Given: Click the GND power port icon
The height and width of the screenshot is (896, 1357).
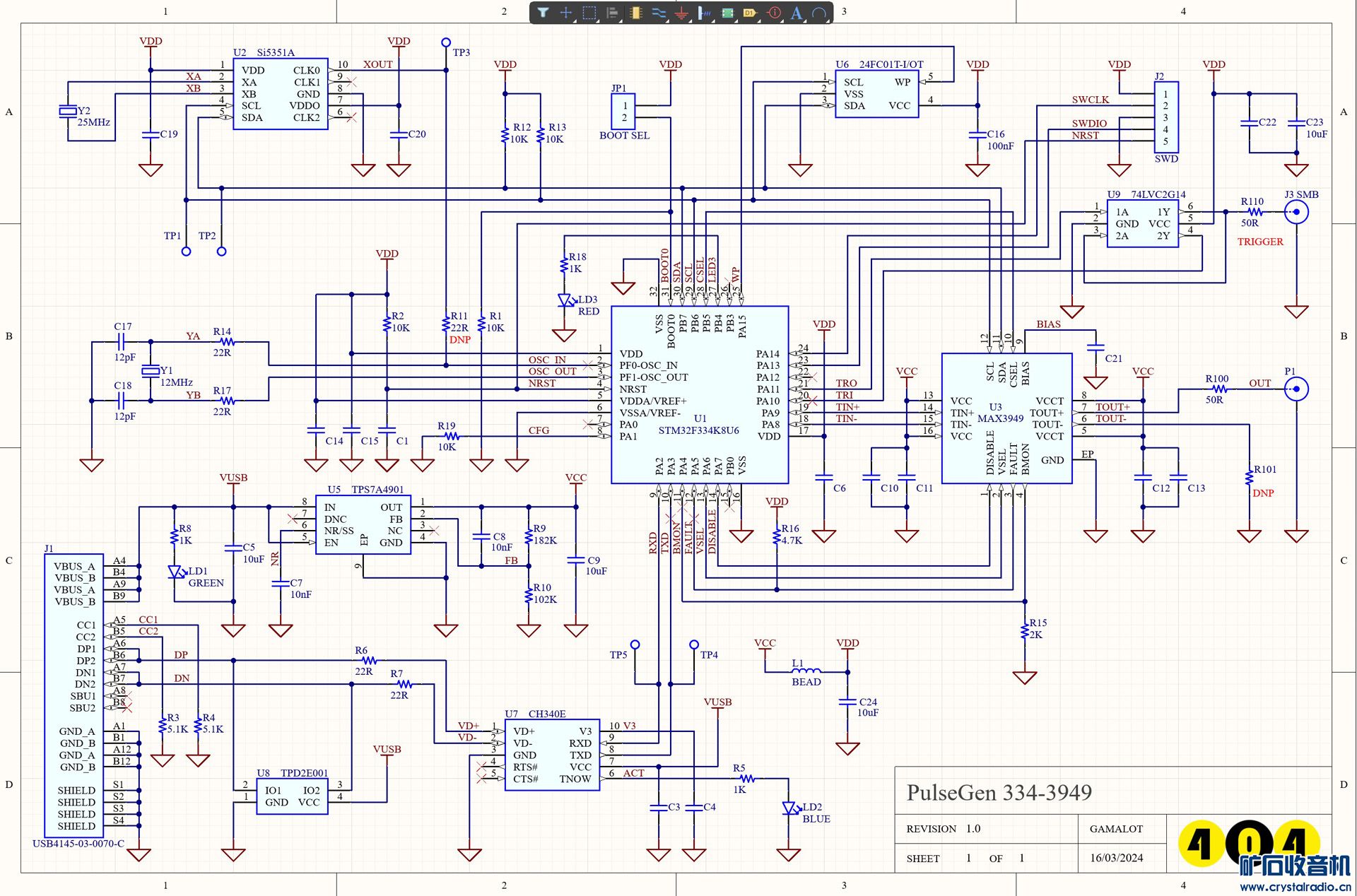Looking at the screenshot, I should tap(681, 13).
